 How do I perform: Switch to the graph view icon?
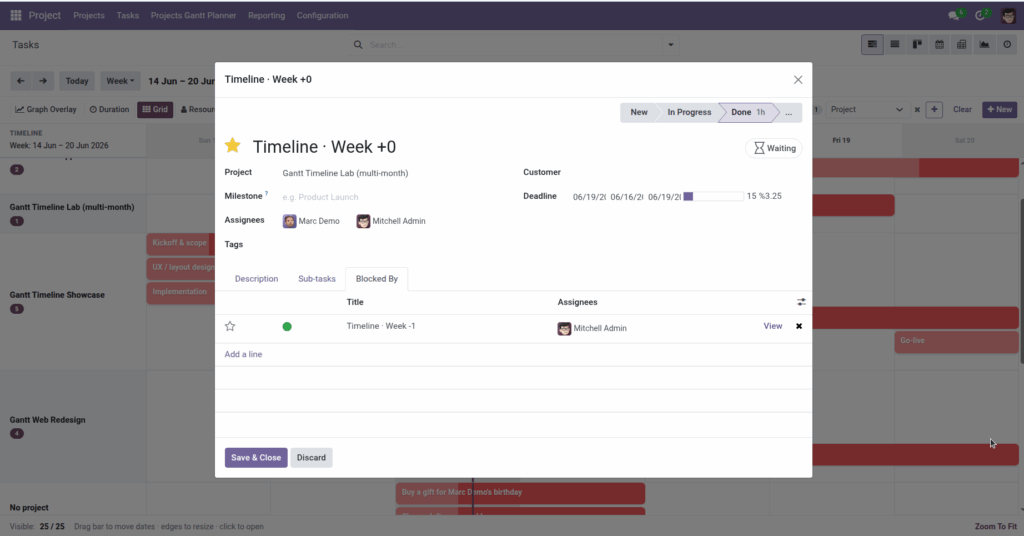pyautogui.click(x=984, y=44)
